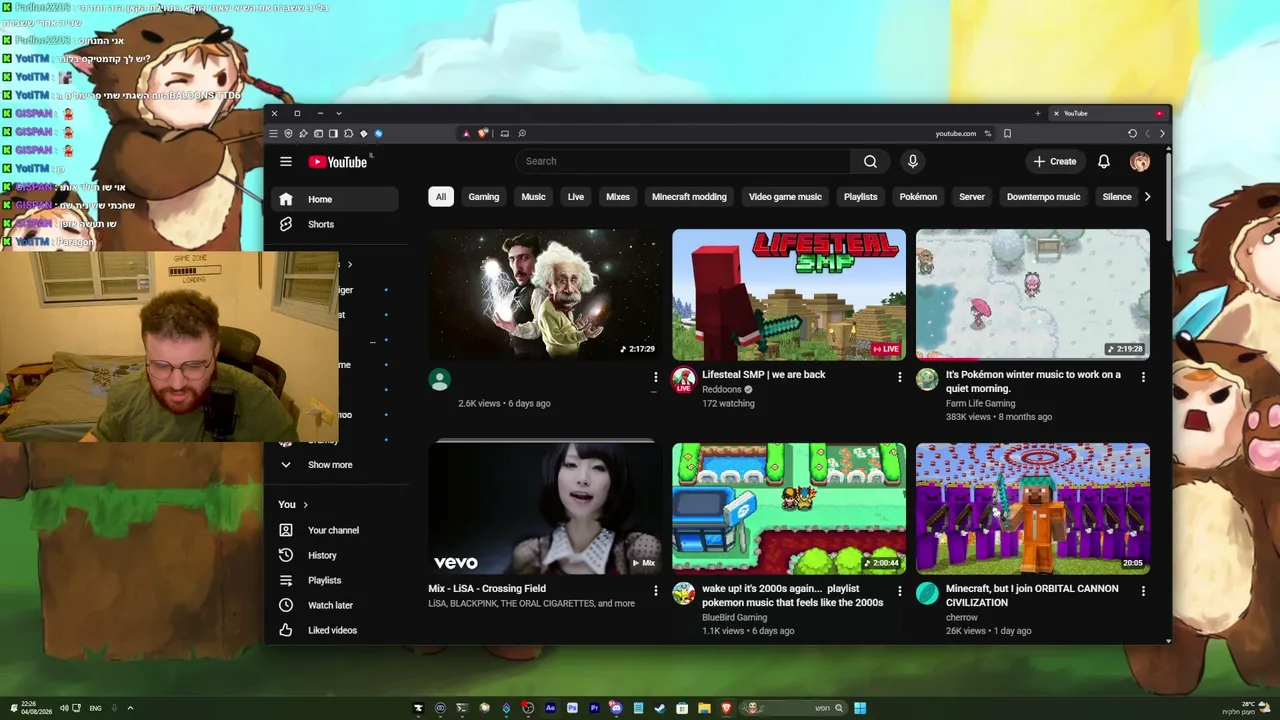Filter the feed by Minecraft modding

[689, 197]
